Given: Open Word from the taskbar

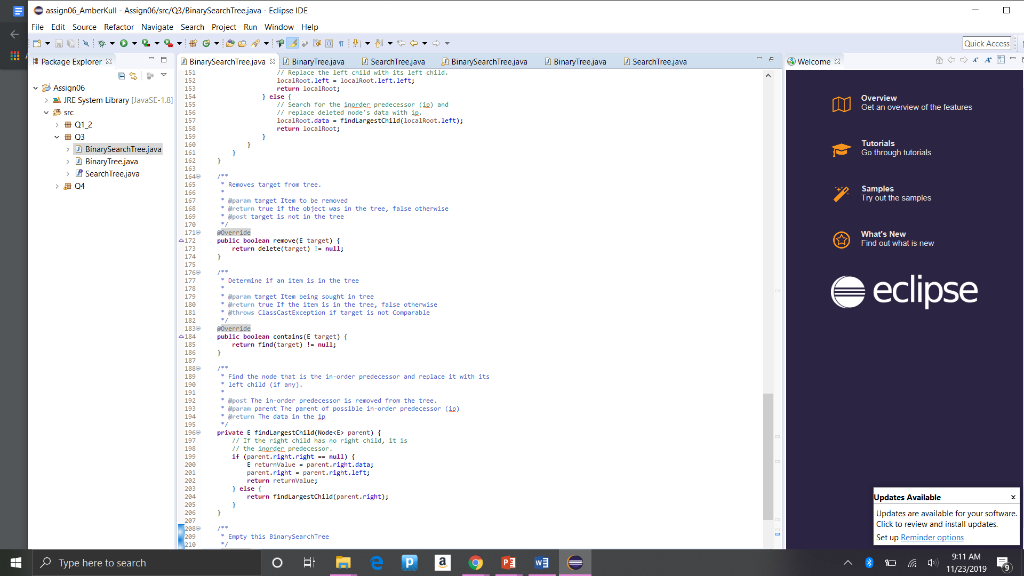Looking at the screenshot, I should coord(541,562).
